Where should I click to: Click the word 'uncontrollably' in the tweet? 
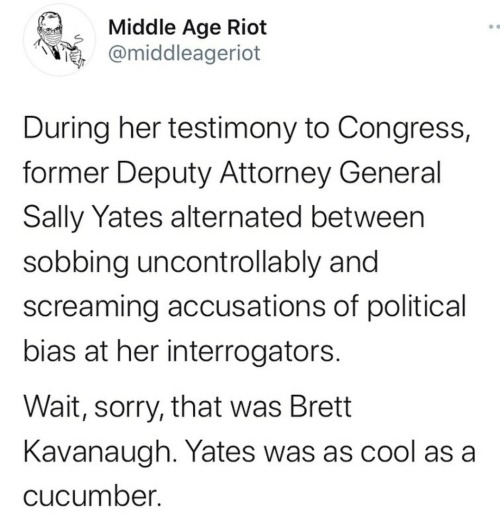pos(229,262)
